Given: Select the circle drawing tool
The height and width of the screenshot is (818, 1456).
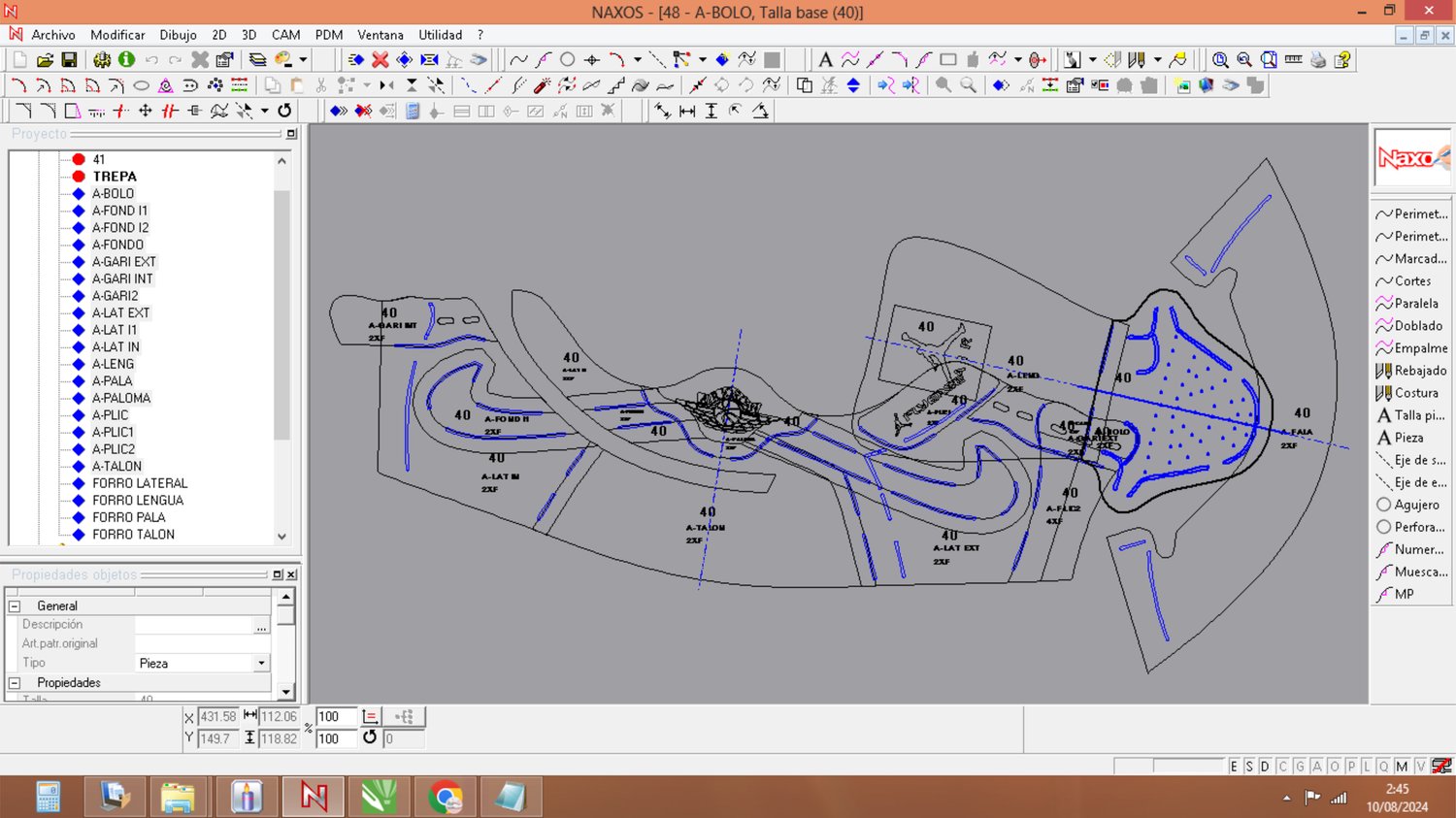Looking at the screenshot, I should 568,60.
